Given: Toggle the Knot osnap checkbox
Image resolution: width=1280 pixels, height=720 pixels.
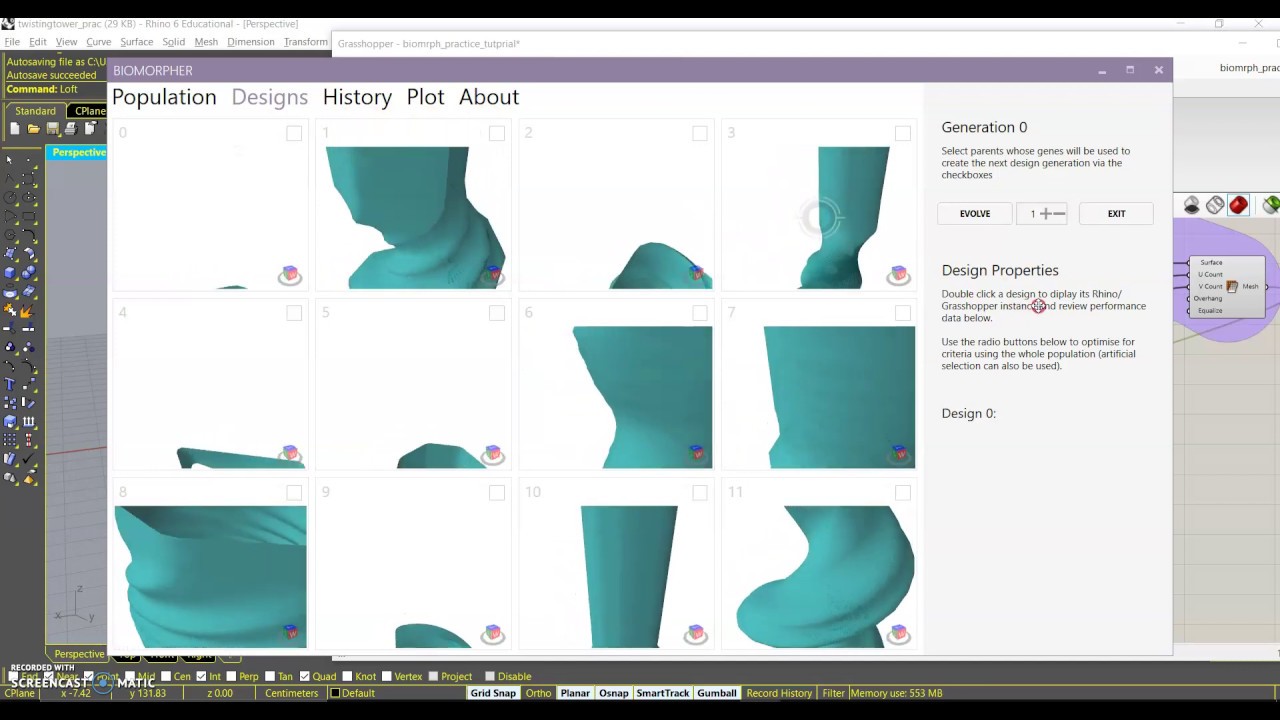Looking at the screenshot, I should pos(347,676).
